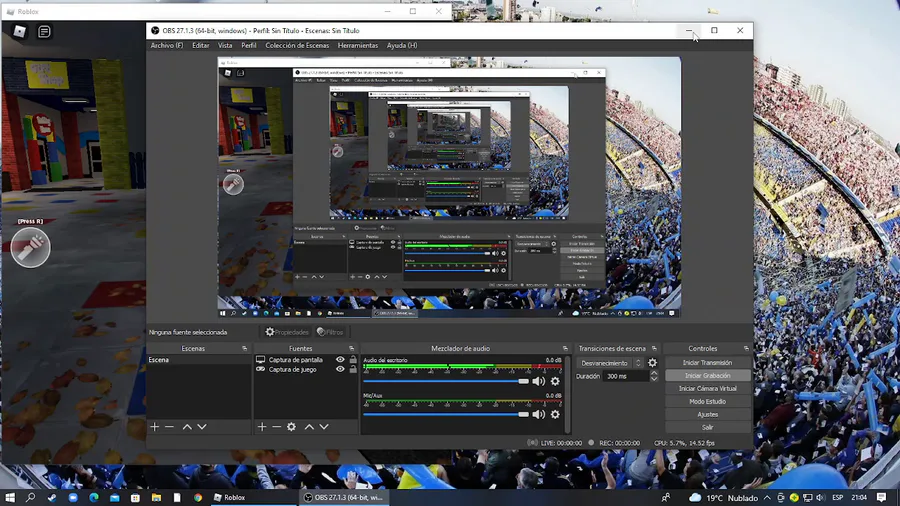The width and height of the screenshot is (900, 506).
Task: Open the Windows Start menu
Action: tap(10, 497)
